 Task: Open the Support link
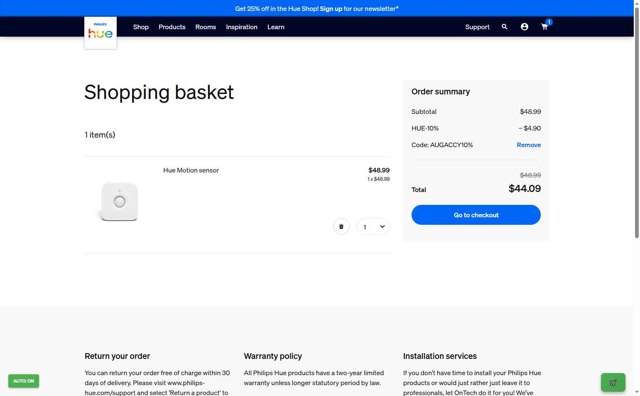(477, 27)
